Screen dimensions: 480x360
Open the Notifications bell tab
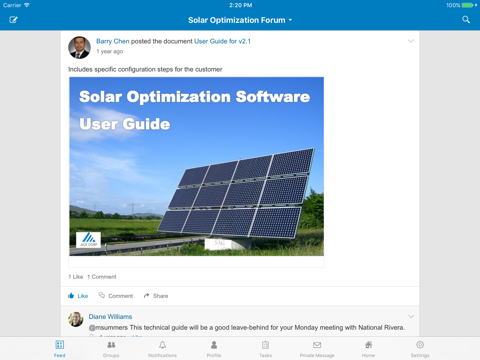[162, 349]
